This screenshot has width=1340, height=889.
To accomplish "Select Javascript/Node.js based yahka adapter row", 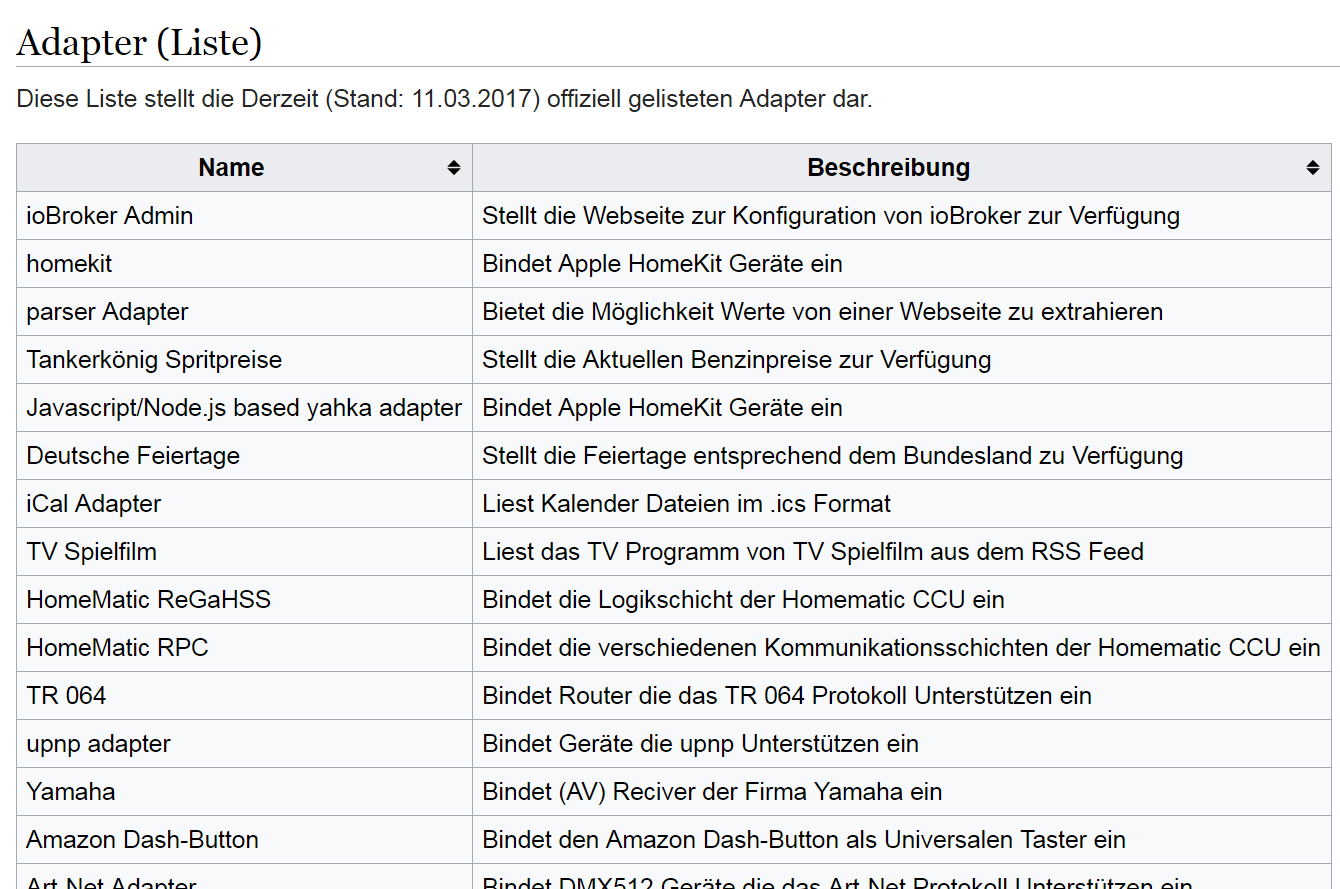I will click(x=244, y=408).
